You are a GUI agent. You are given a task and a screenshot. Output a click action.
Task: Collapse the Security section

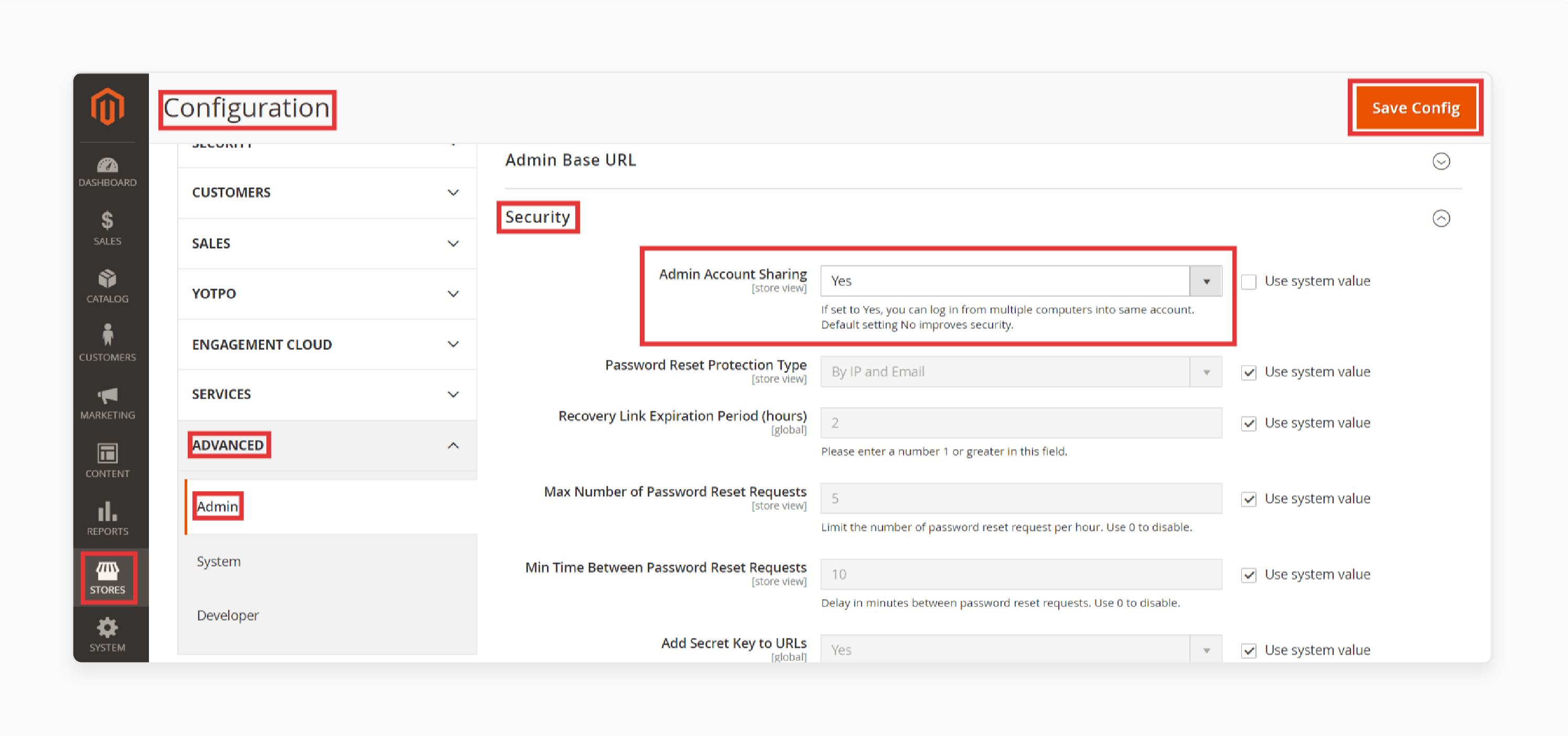[1441, 218]
